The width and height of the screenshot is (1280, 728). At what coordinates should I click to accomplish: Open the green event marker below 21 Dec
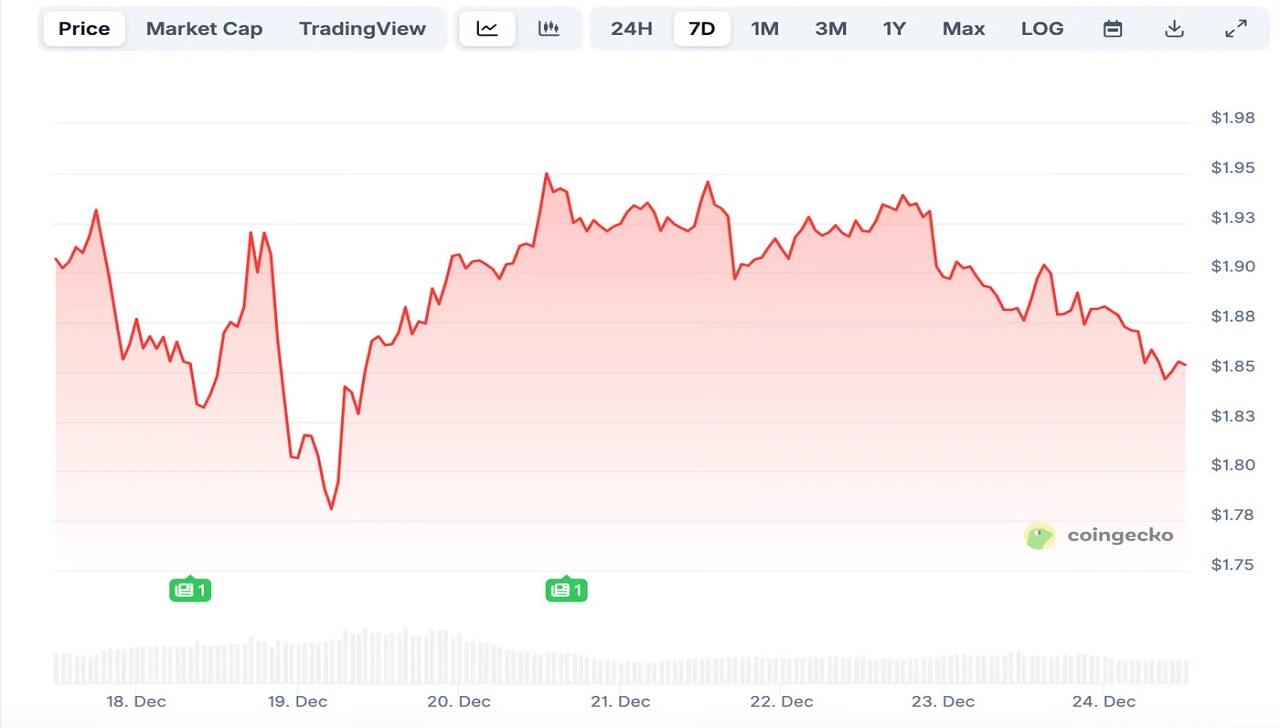point(566,590)
